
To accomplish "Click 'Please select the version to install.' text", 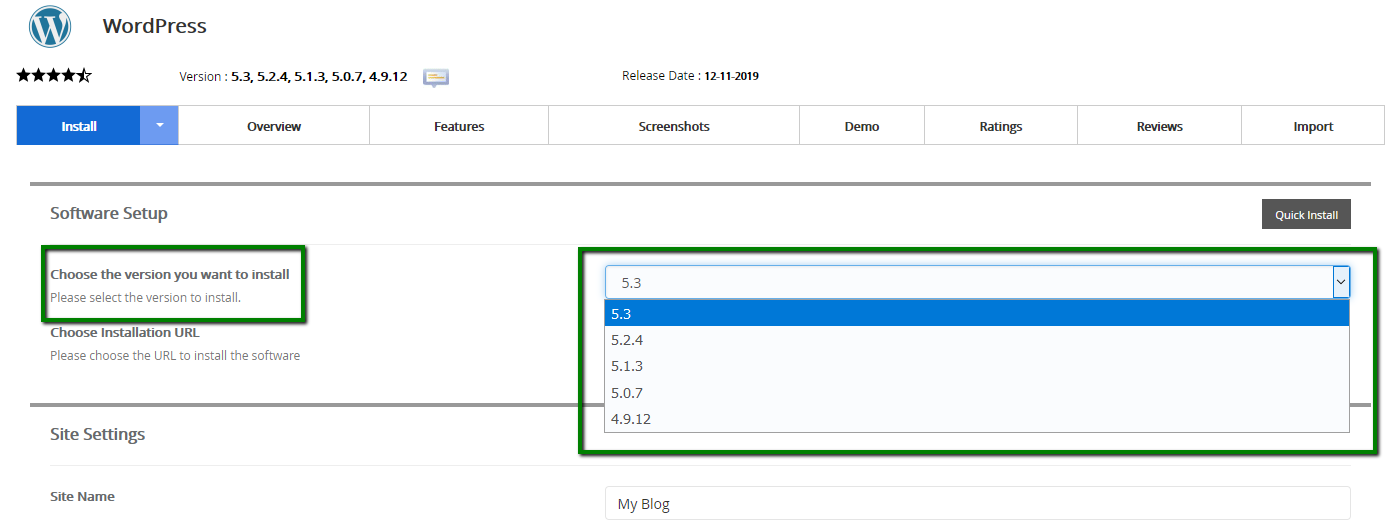I will [x=146, y=297].
